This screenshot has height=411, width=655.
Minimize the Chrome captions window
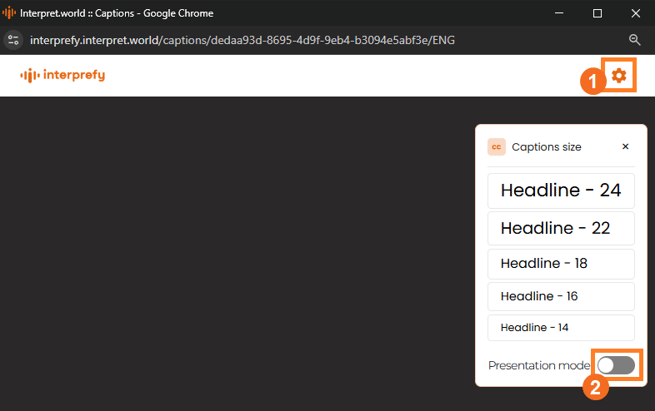558,14
